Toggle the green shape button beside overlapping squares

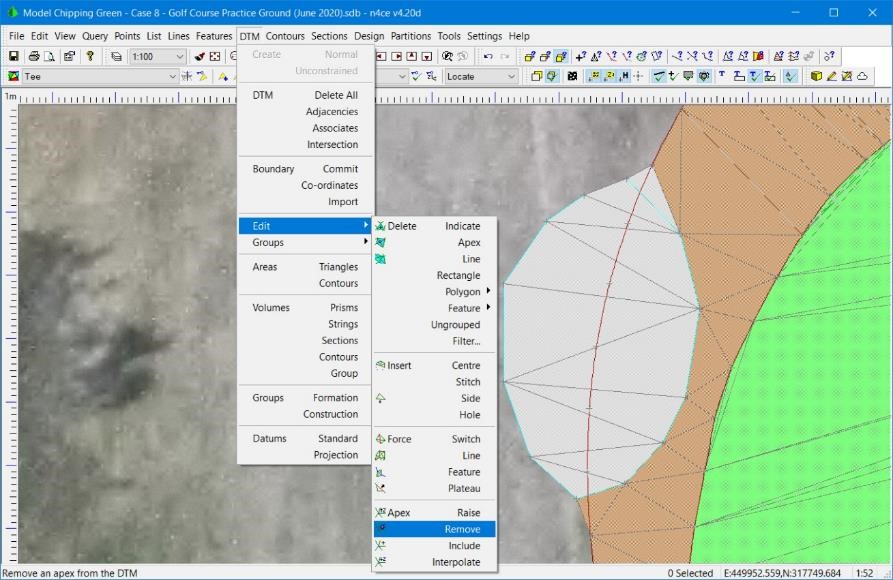coord(551,76)
